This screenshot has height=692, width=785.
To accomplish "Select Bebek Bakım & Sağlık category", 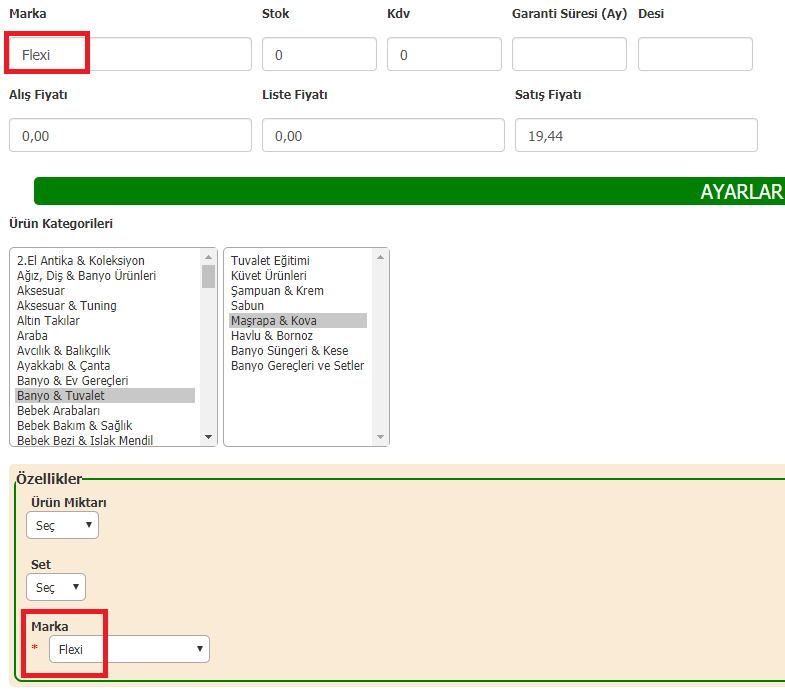I will tap(105, 426).
